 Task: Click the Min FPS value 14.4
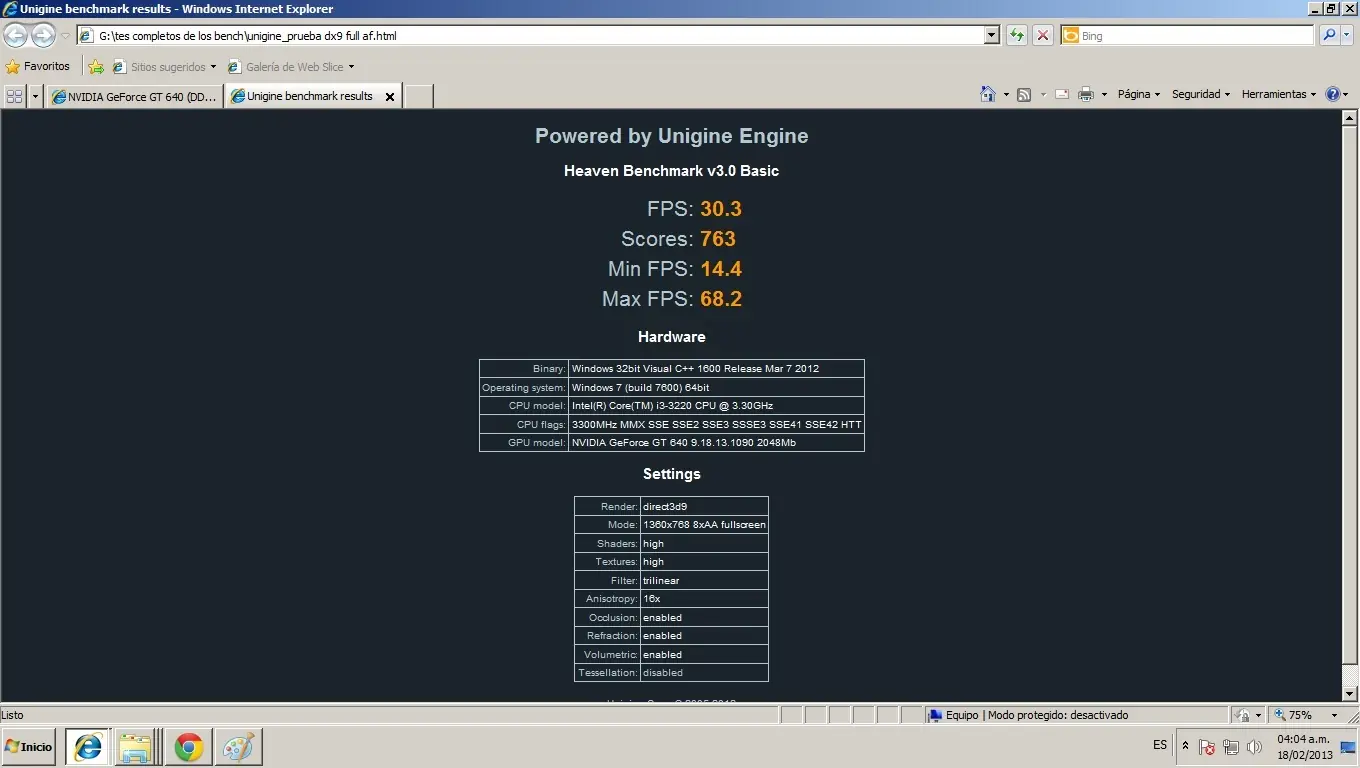point(721,269)
